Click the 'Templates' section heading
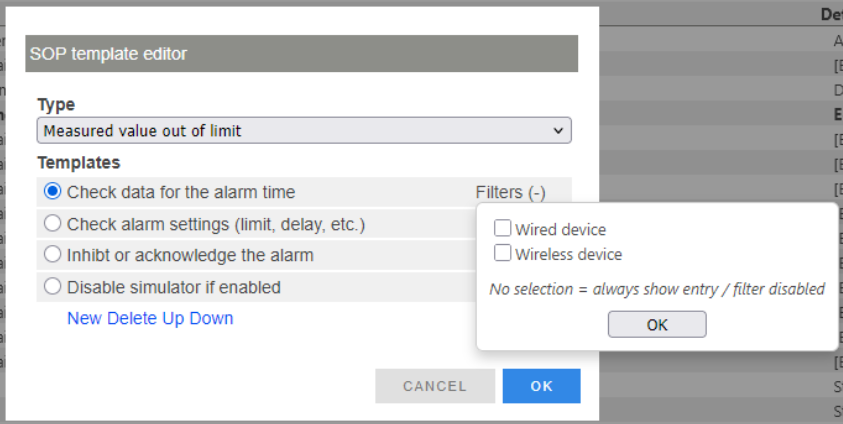Viewport: 843px width, 424px height. coord(78,162)
